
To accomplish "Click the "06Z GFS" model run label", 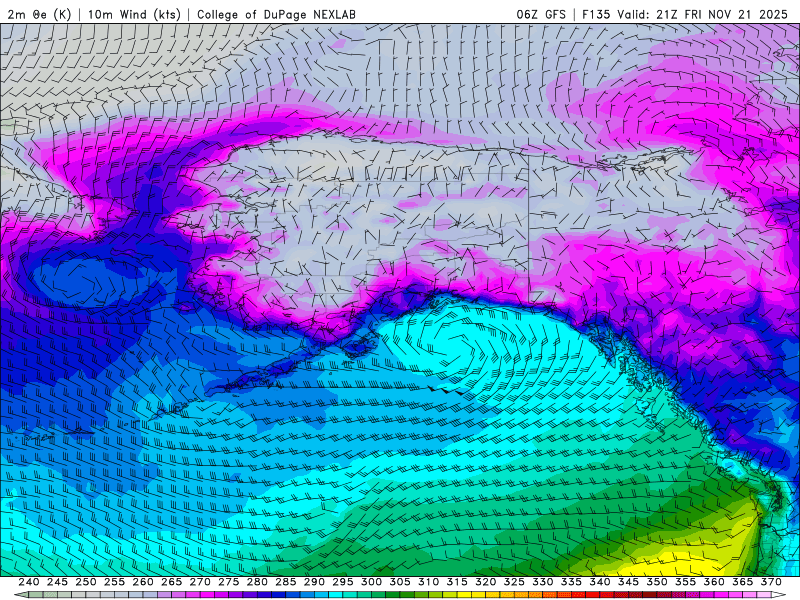I will coord(541,14).
